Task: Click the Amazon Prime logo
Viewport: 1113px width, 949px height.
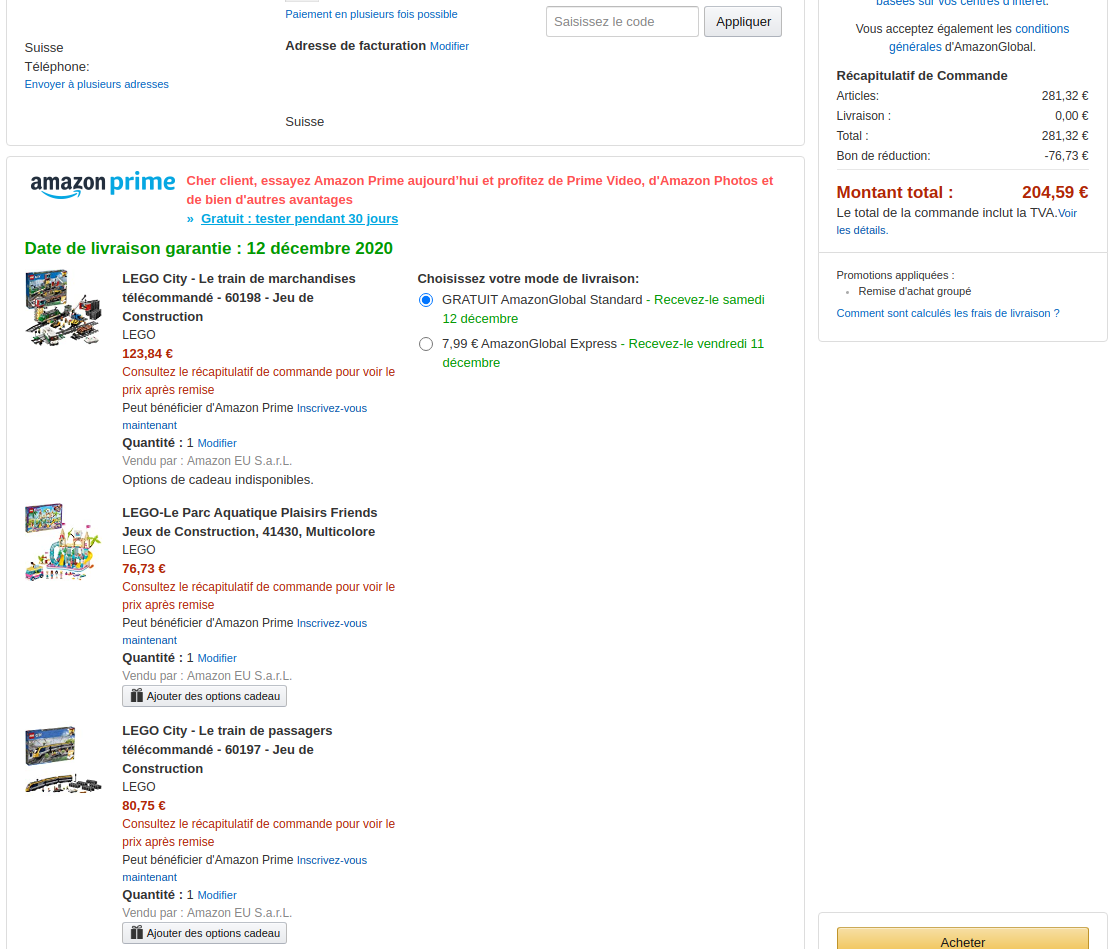Action: (x=103, y=184)
